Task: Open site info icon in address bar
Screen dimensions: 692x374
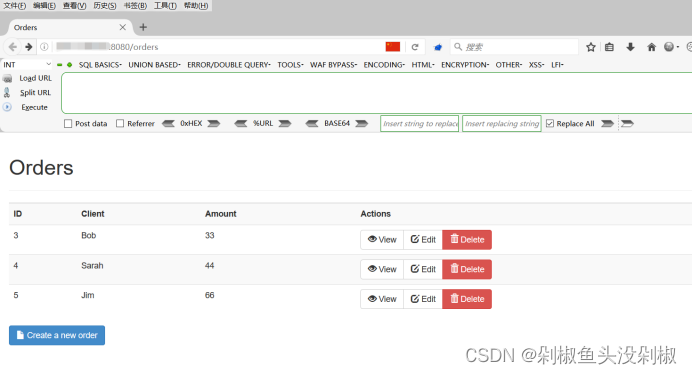Action: [x=44, y=47]
